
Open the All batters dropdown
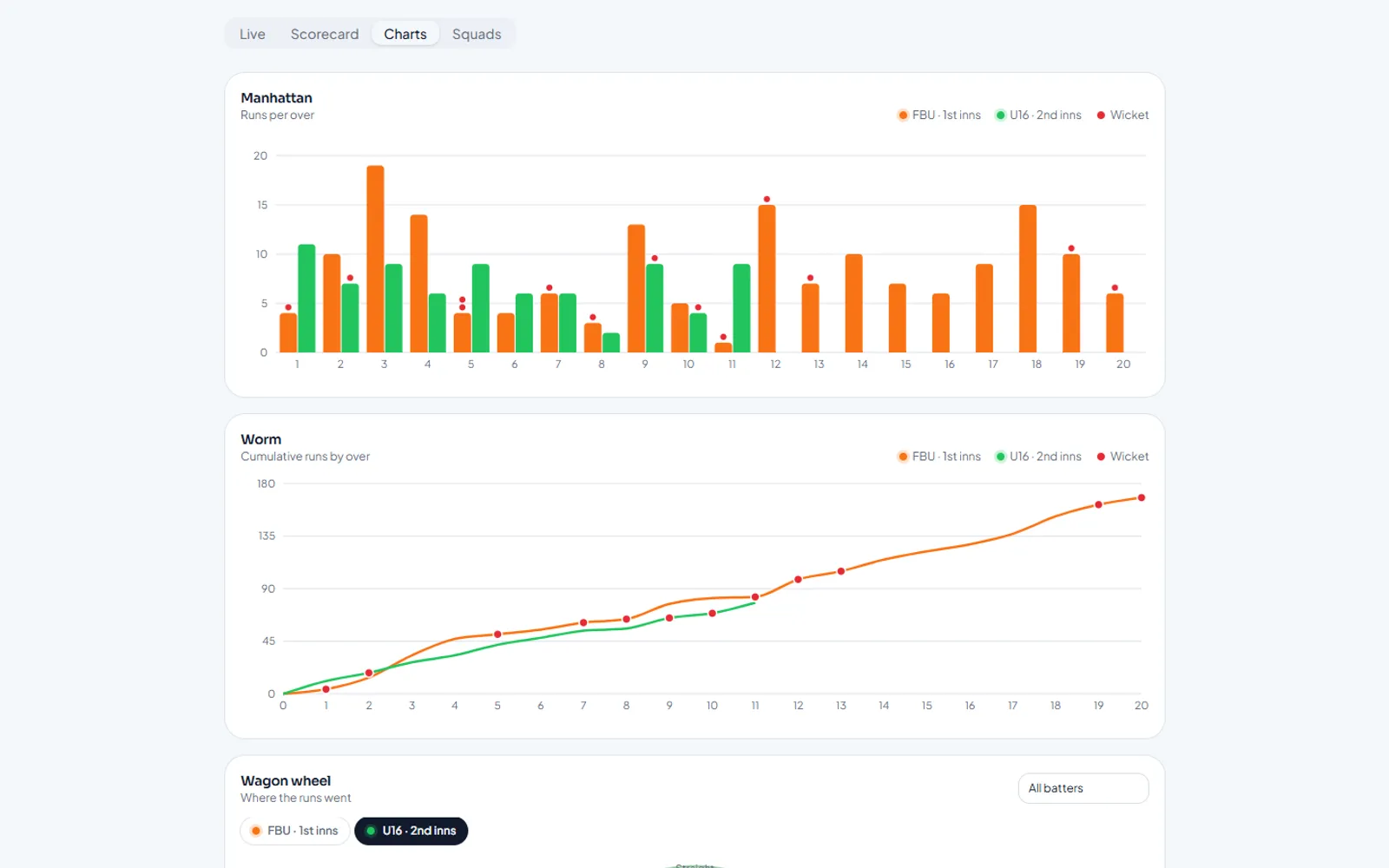[x=1083, y=788]
